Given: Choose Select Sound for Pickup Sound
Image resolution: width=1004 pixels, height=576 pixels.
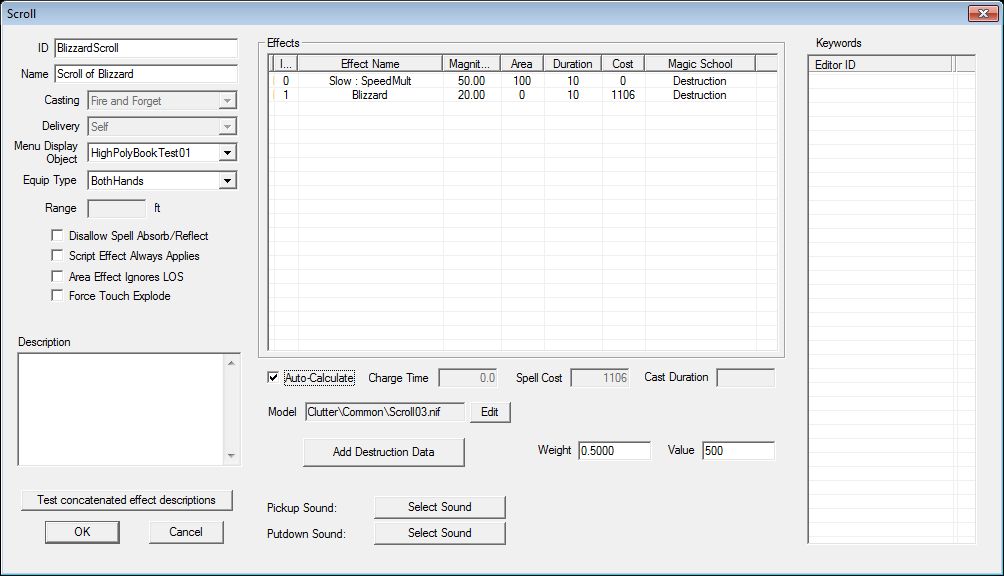Looking at the screenshot, I should (x=439, y=507).
